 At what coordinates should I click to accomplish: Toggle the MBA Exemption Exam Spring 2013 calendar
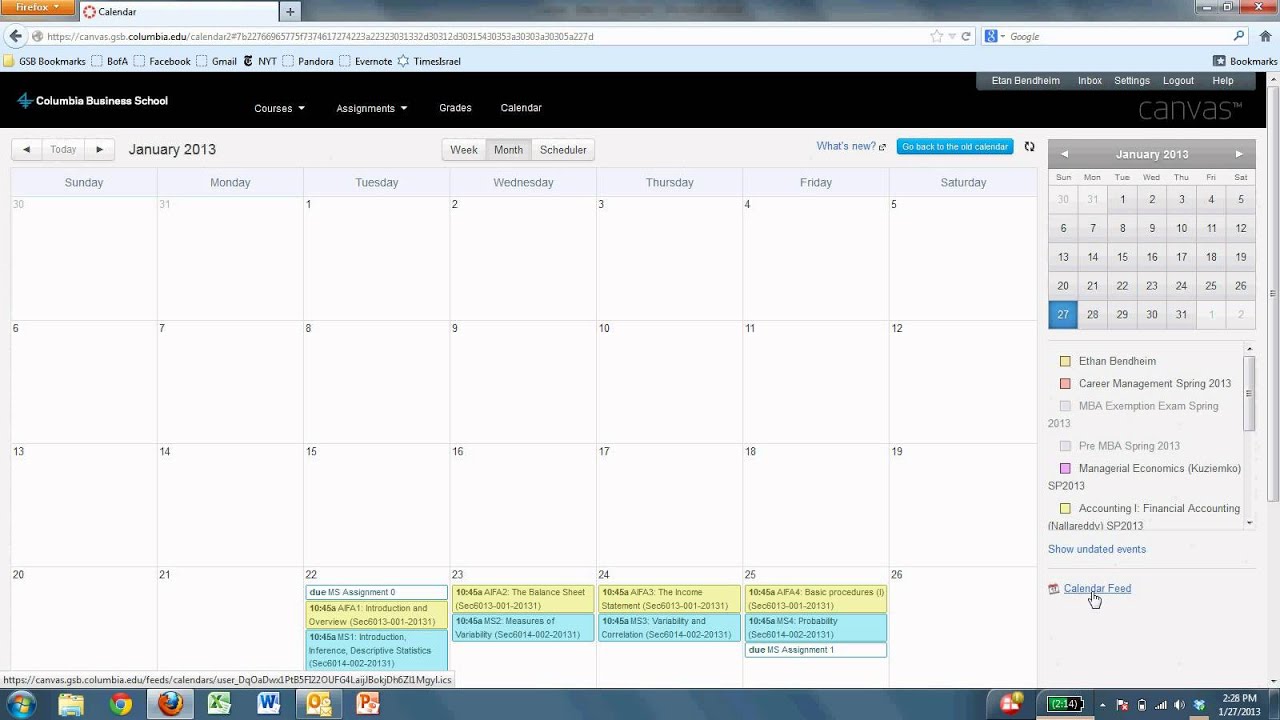tap(1065, 406)
